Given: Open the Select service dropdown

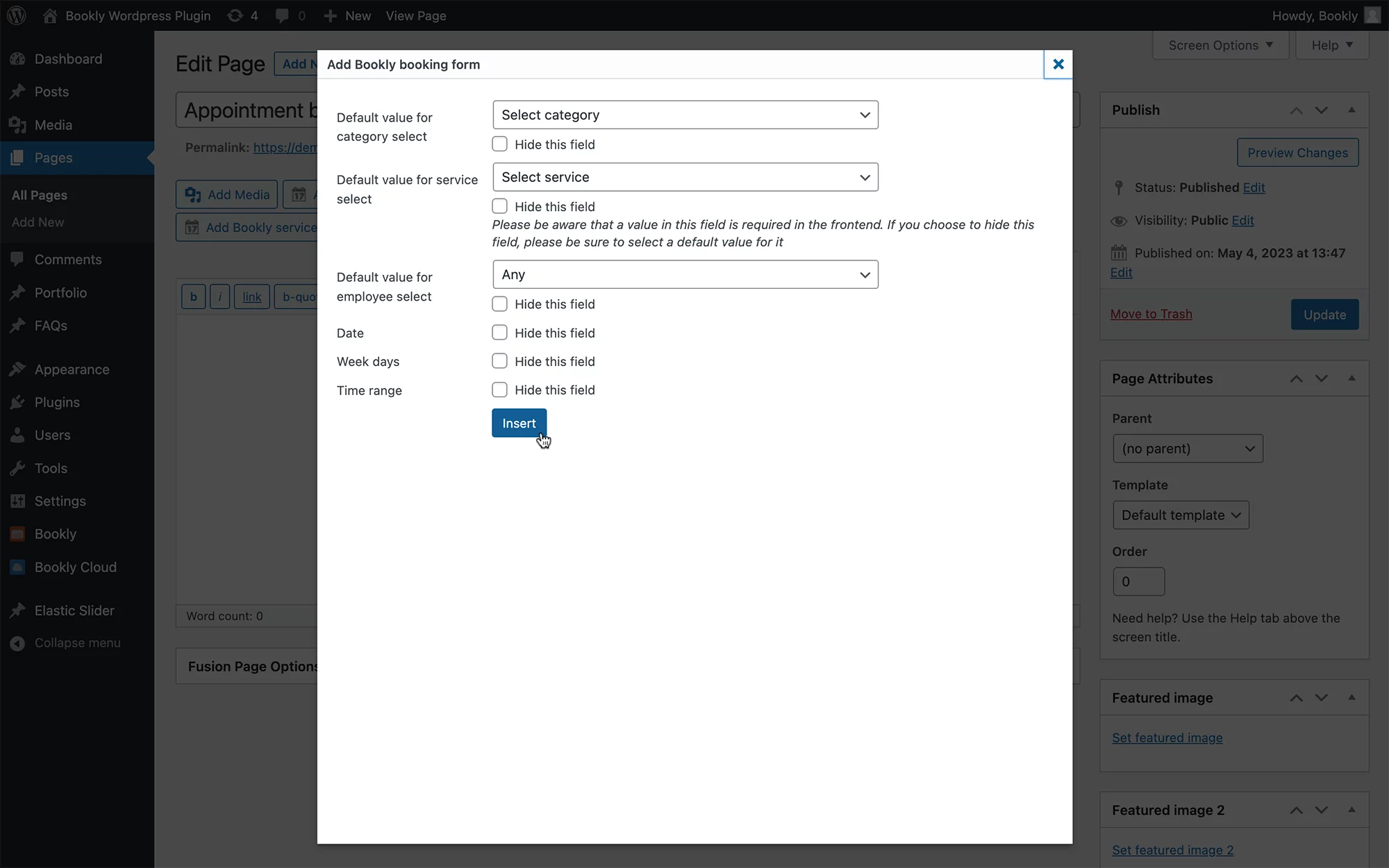Looking at the screenshot, I should click(685, 177).
